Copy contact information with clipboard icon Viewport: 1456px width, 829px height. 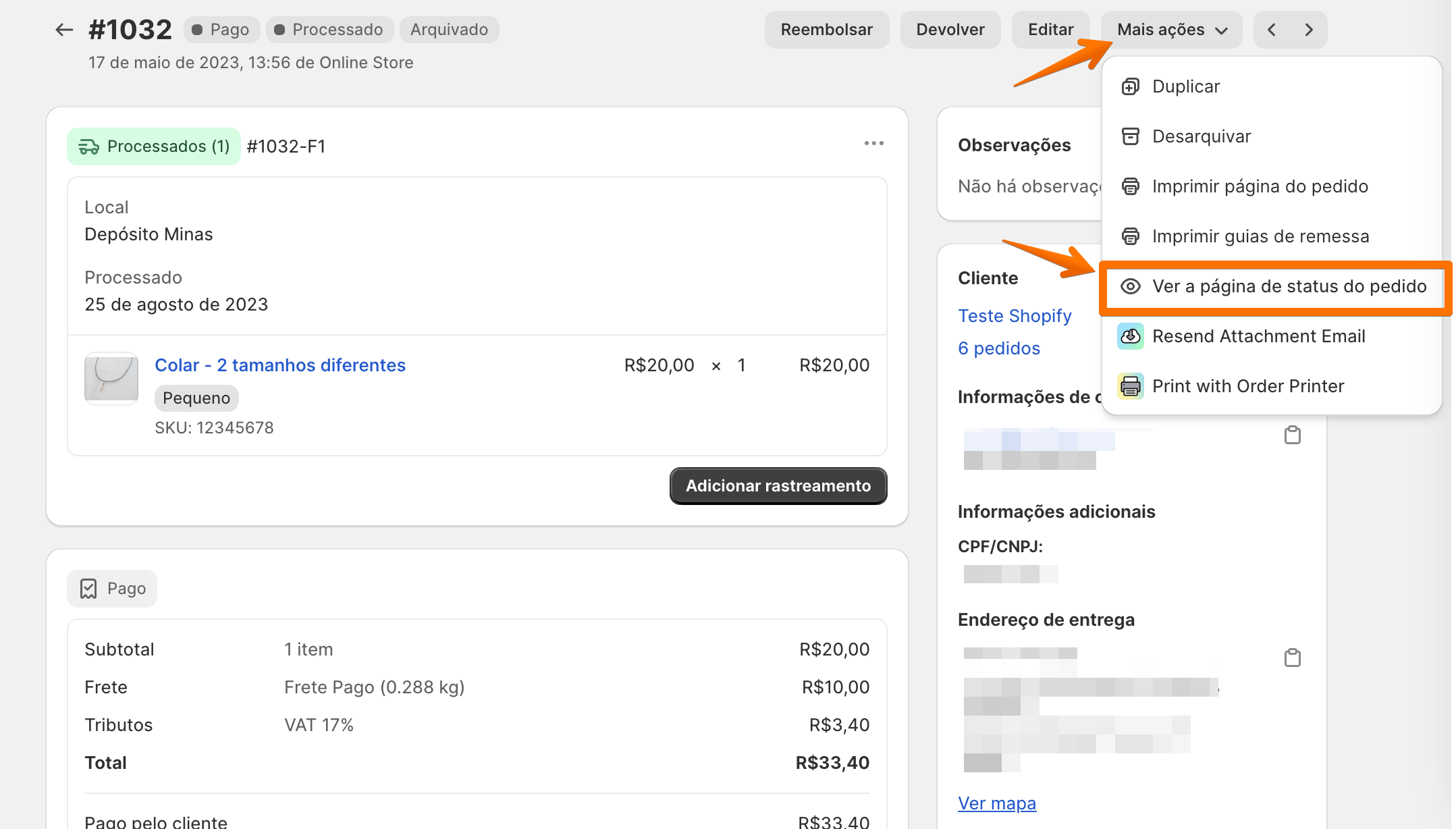(x=1292, y=435)
